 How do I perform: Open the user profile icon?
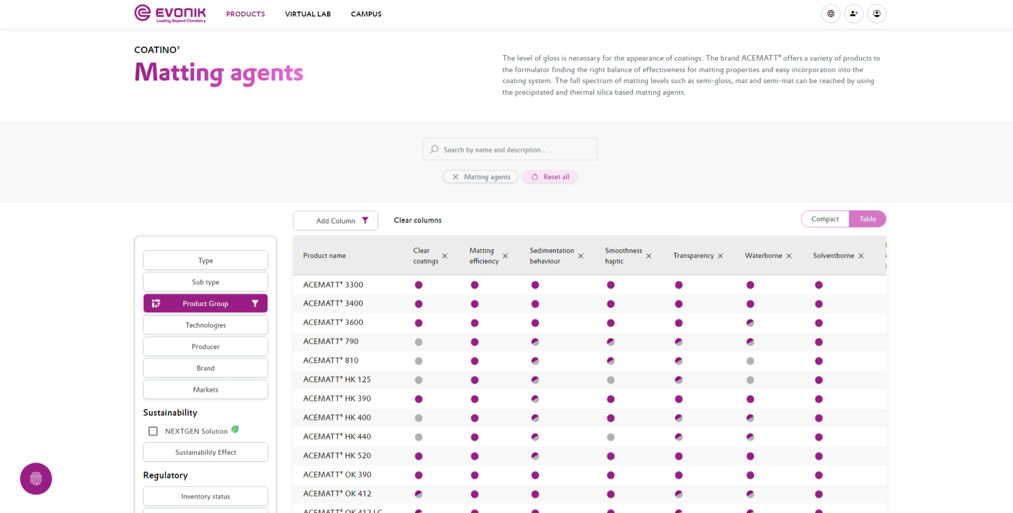(x=877, y=14)
